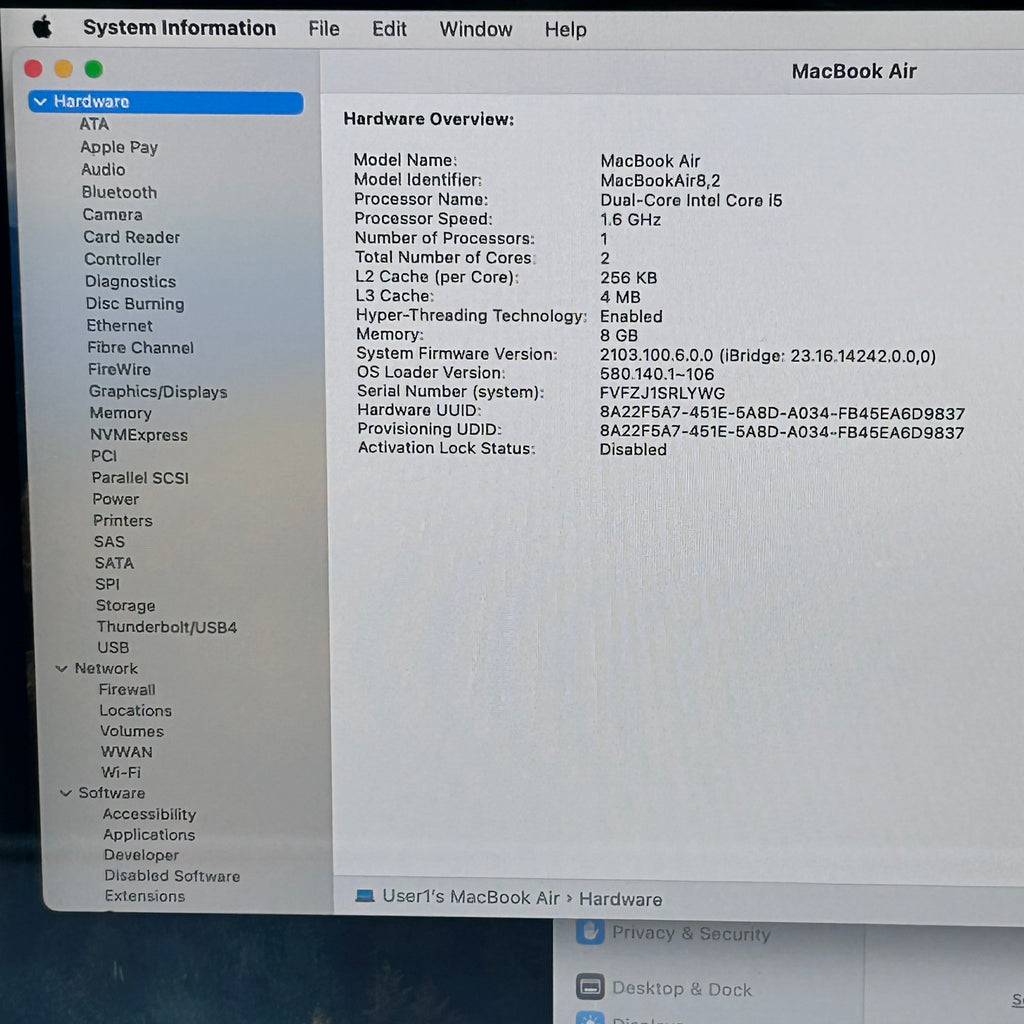This screenshot has width=1024, height=1024.
Task: Select Controller in the sidebar
Action: (122, 259)
